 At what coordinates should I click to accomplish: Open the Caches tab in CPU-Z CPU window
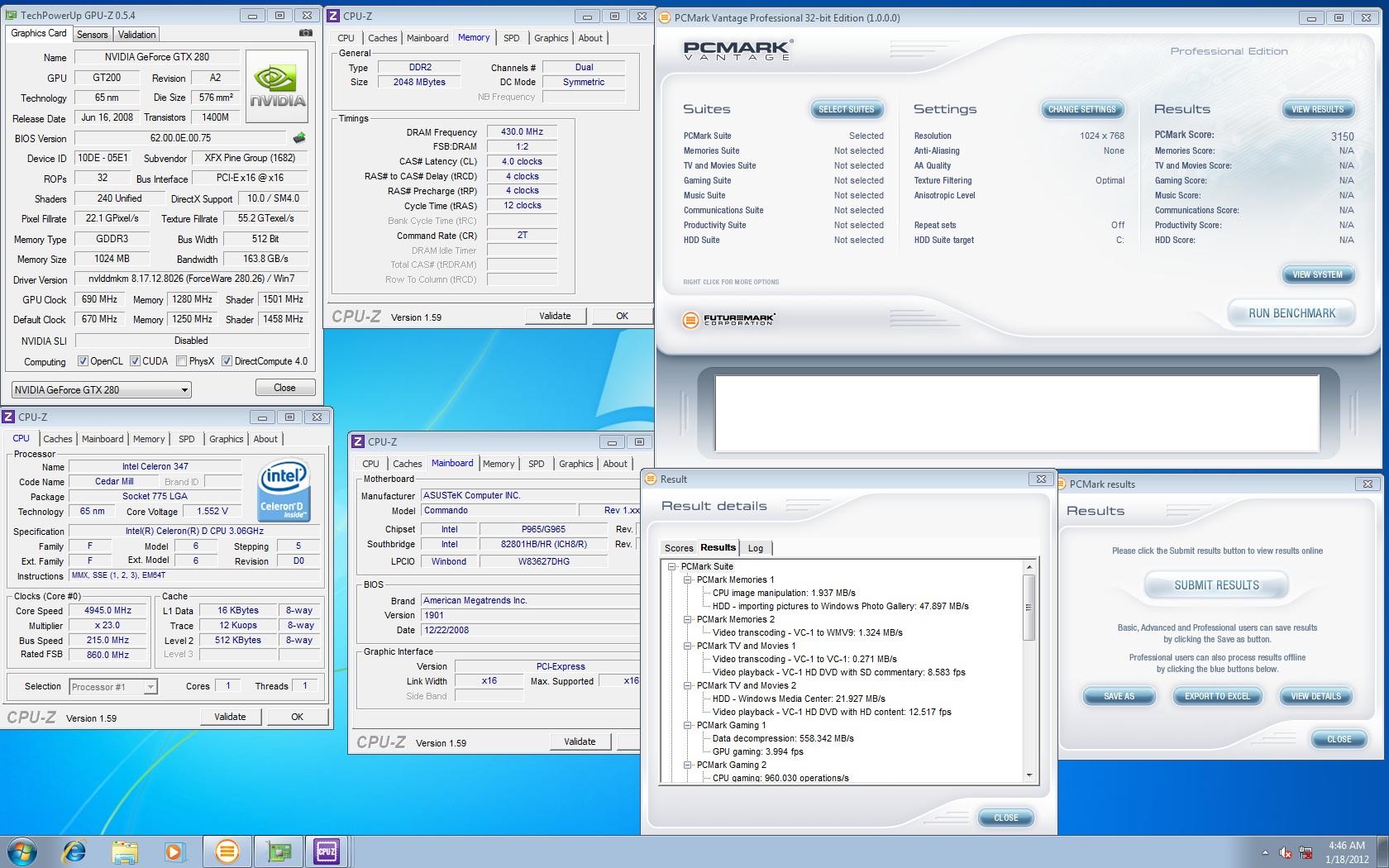tap(58, 439)
